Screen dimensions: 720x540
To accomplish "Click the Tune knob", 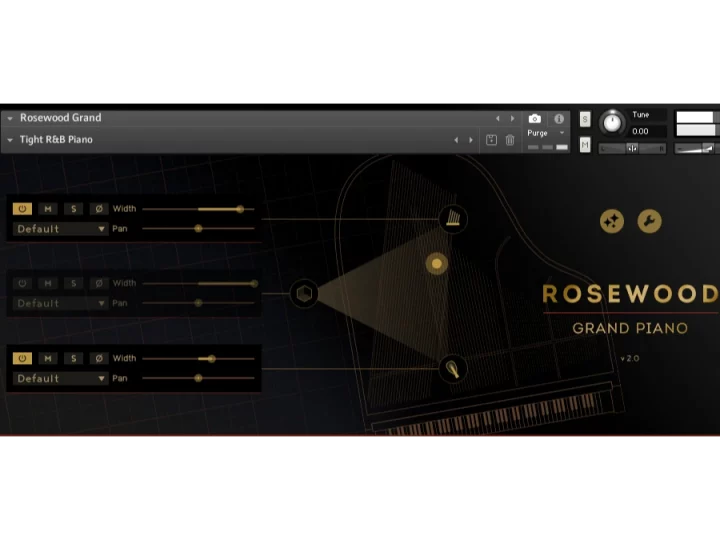I will coord(611,123).
